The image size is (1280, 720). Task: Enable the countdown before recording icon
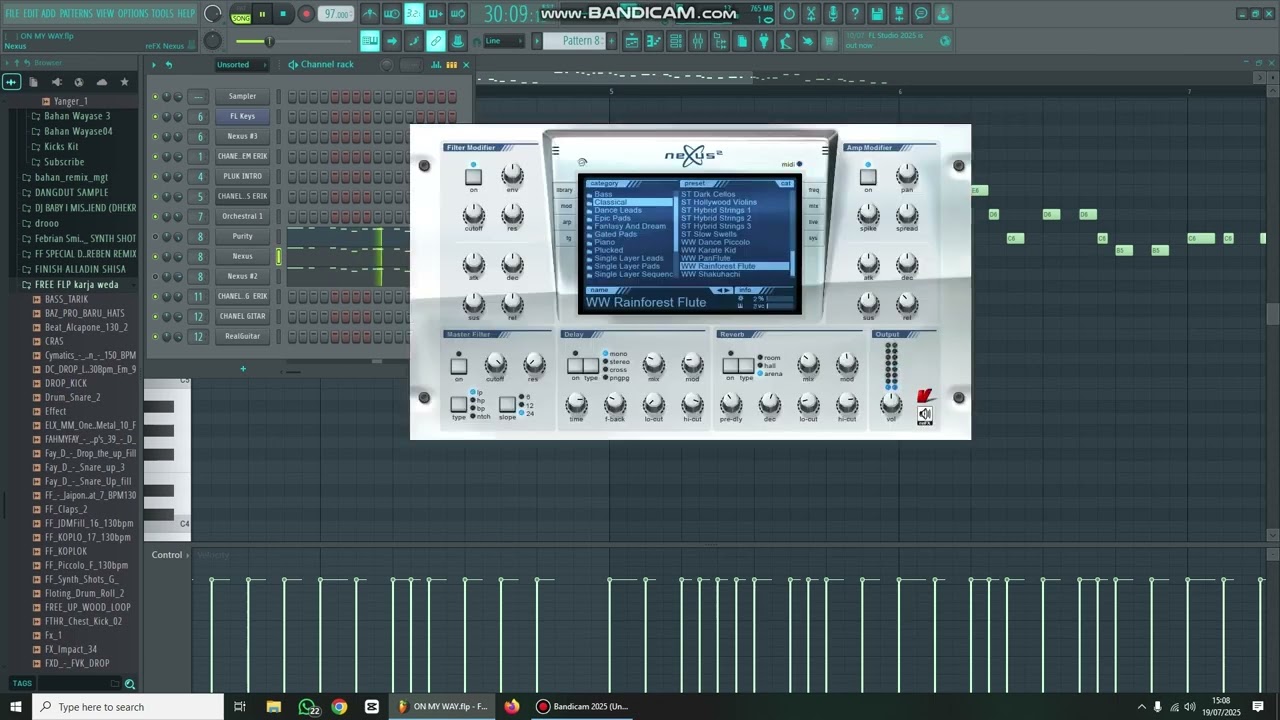[414, 14]
